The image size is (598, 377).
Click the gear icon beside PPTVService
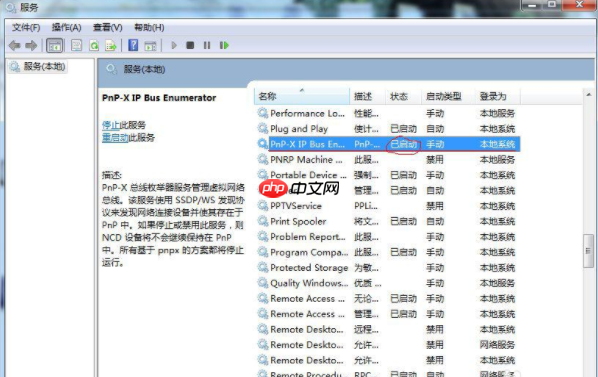263,206
